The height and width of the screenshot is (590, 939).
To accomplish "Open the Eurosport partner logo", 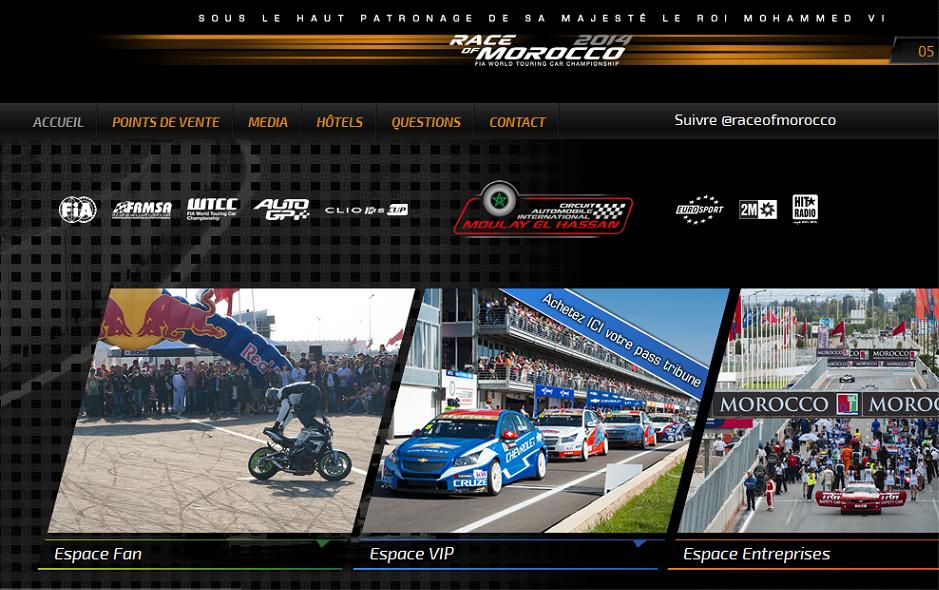I will click(x=699, y=210).
